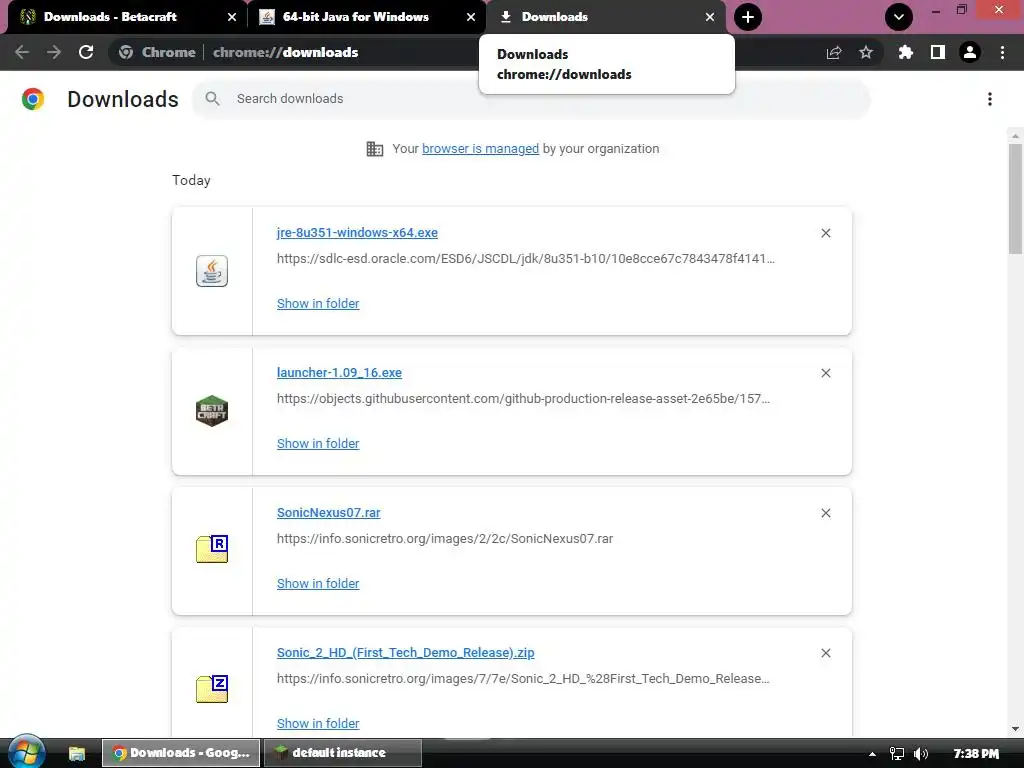The height and width of the screenshot is (768, 1024).
Task: Click the RAR archive file icon
Action: click(212, 549)
